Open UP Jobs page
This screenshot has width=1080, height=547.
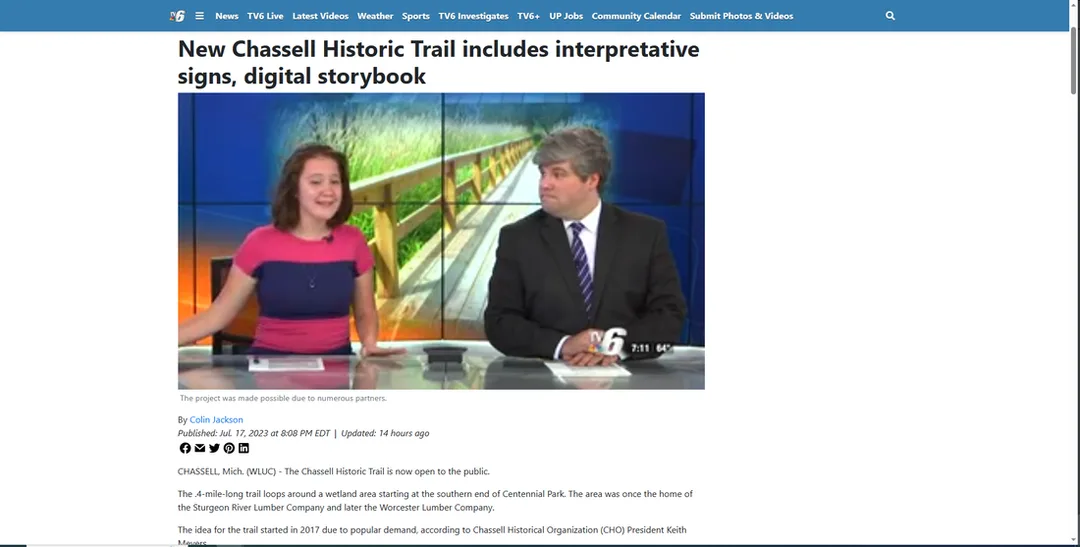(x=566, y=16)
